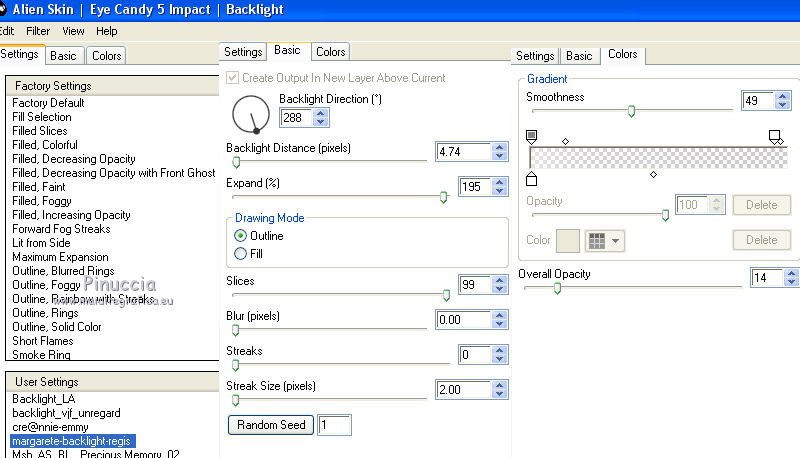
Task: Increase Backlight Direction value
Action: [320, 114]
